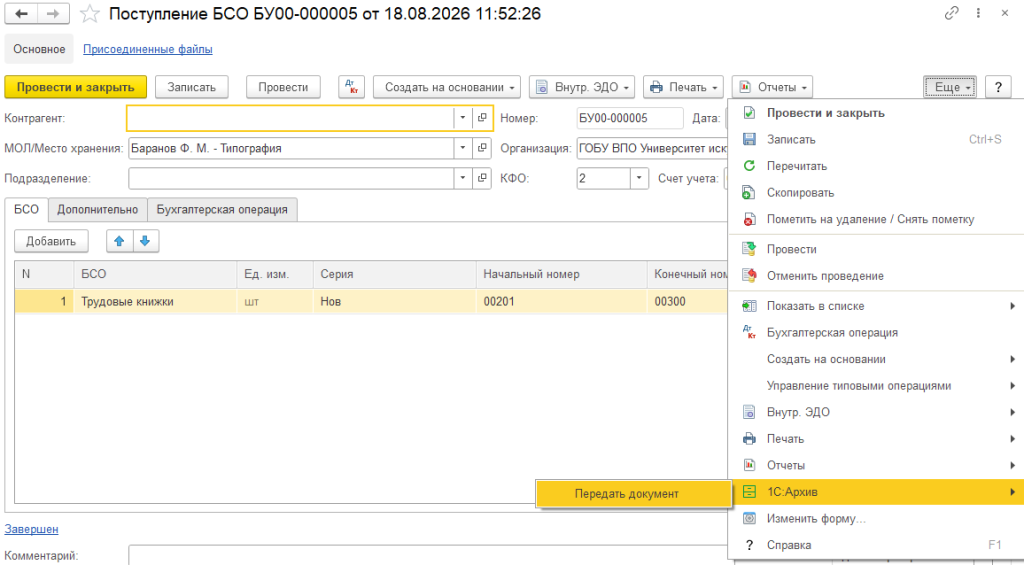Expand the КФО dropdown arrow
The width and height of the screenshot is (1024, 565).
tap(639, 178)
